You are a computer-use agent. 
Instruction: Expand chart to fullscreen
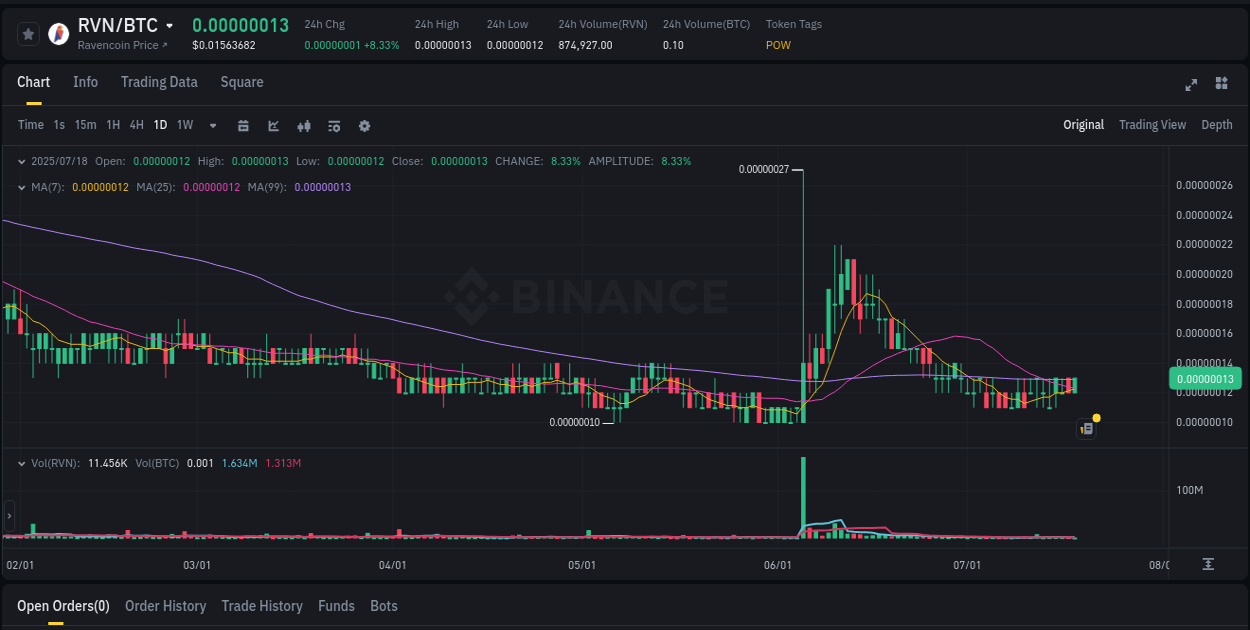click(x=1191, y=85)
